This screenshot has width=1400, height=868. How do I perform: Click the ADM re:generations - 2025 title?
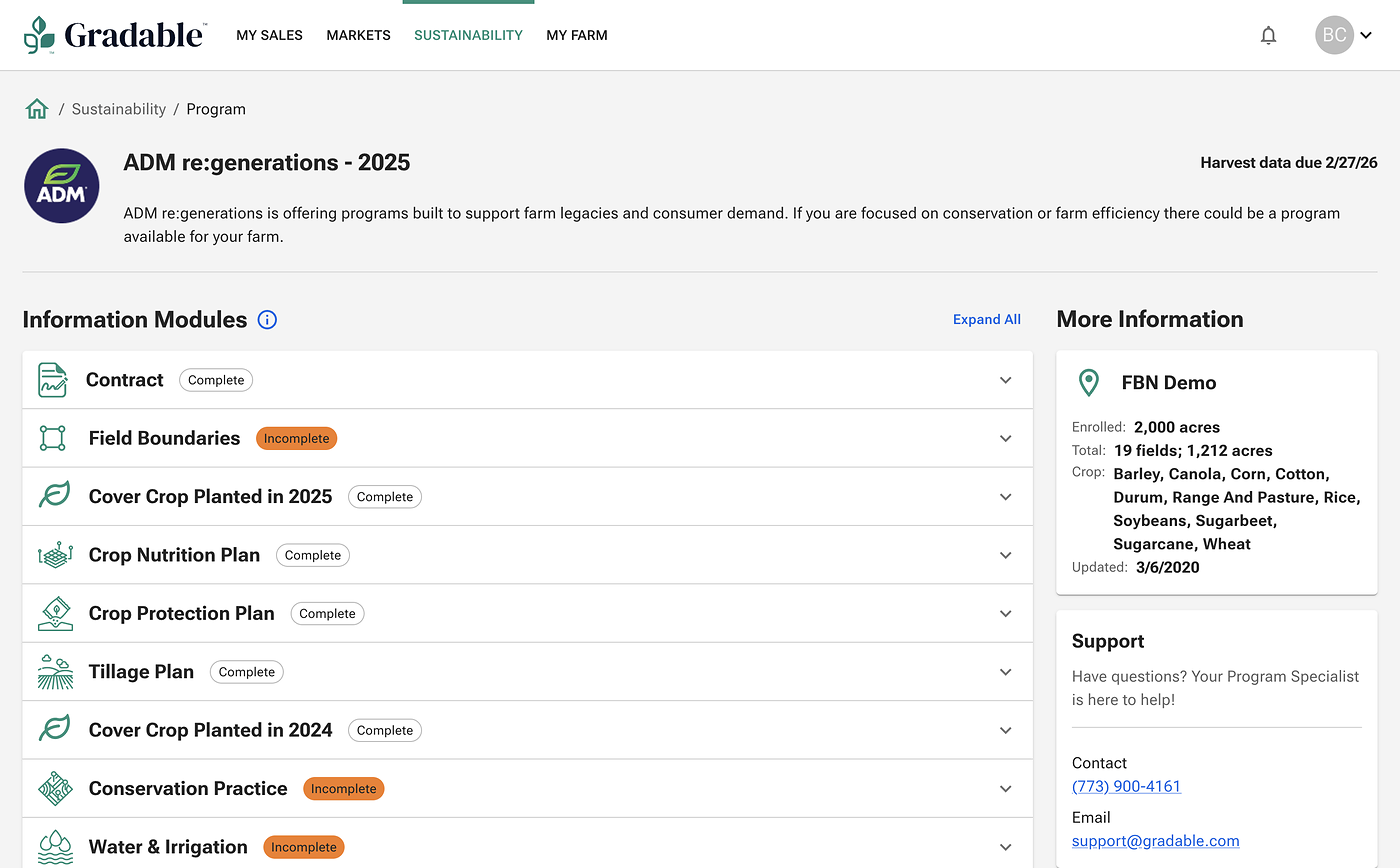(267, 162)
